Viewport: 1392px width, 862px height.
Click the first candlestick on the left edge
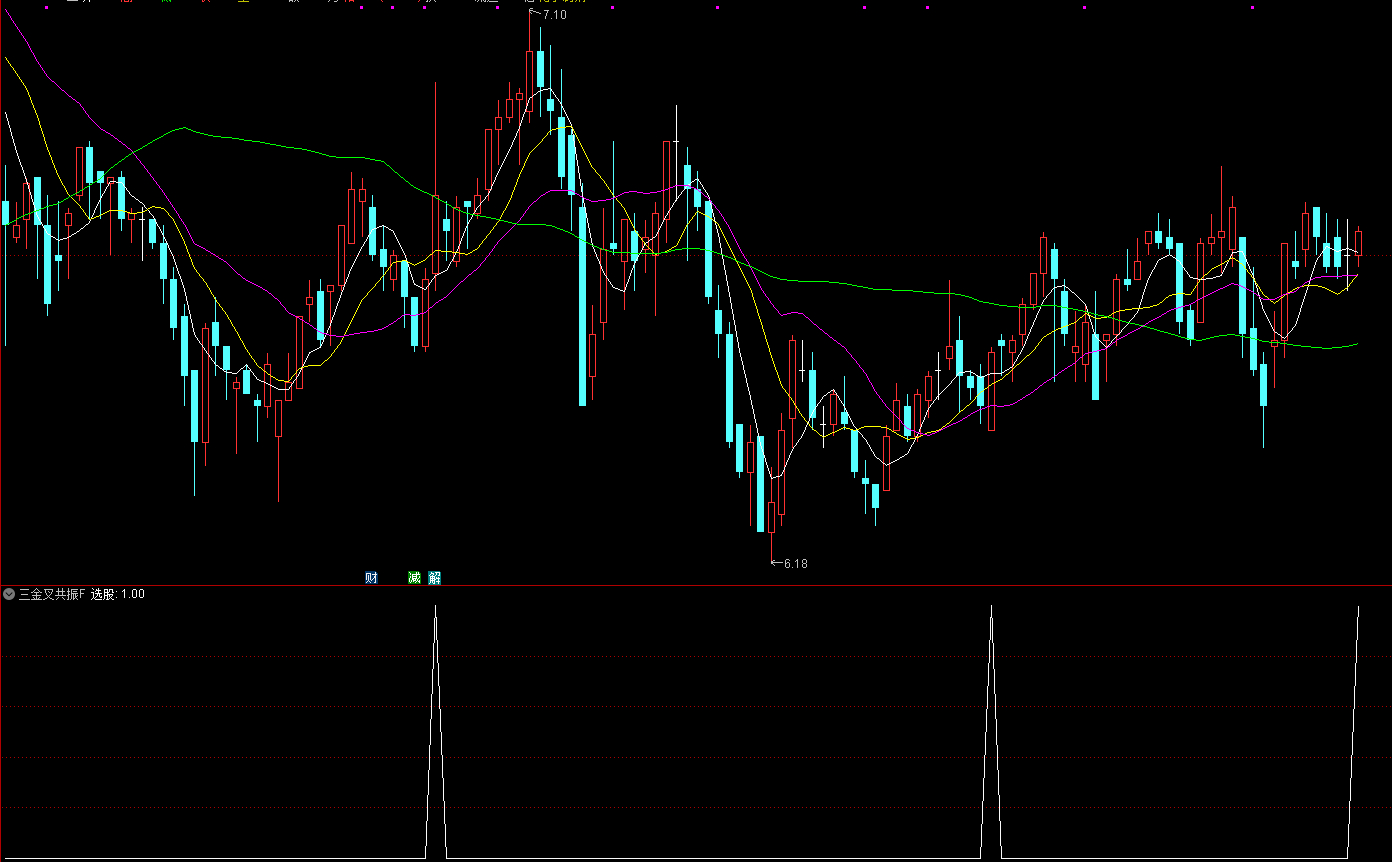[6, 214]
